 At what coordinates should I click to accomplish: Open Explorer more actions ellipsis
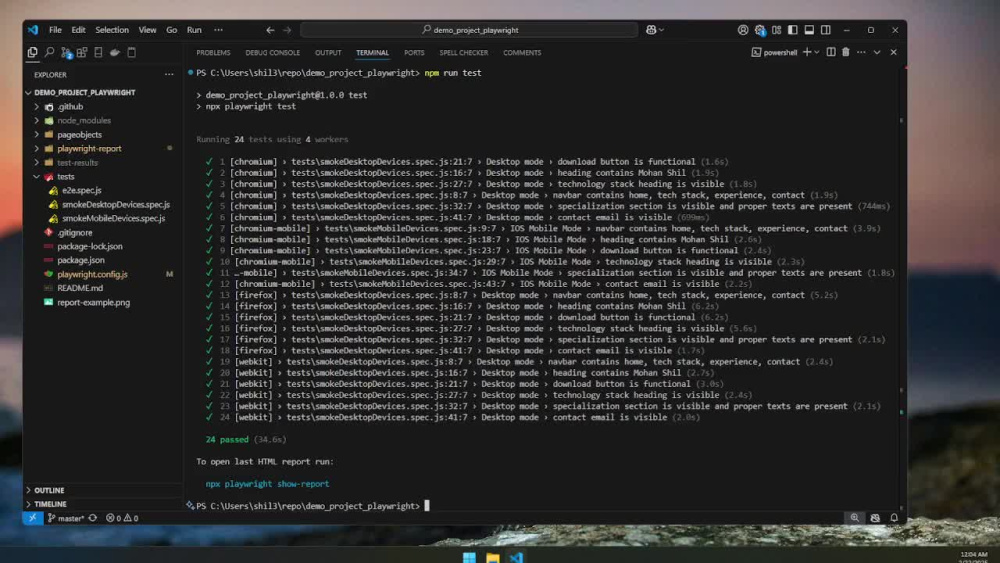pyautogui.click(x=169, y=75)
